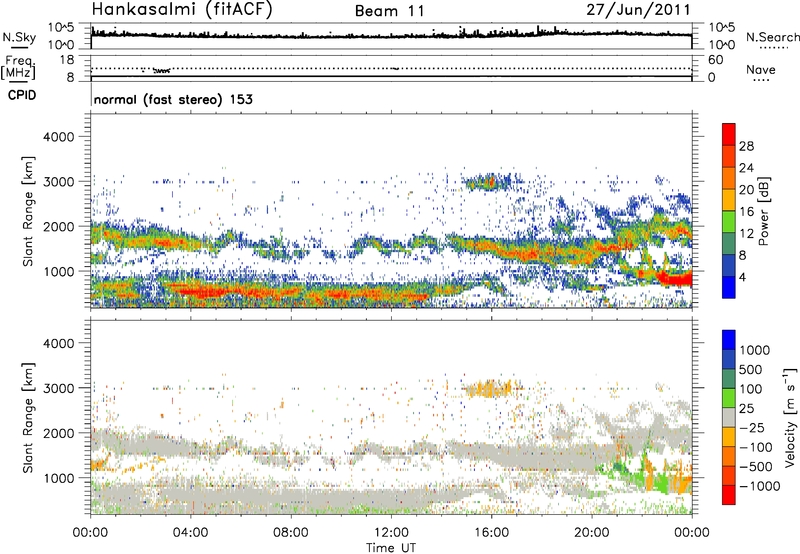Click the velocity panel's Slant Range [km] label

(28, 417)
